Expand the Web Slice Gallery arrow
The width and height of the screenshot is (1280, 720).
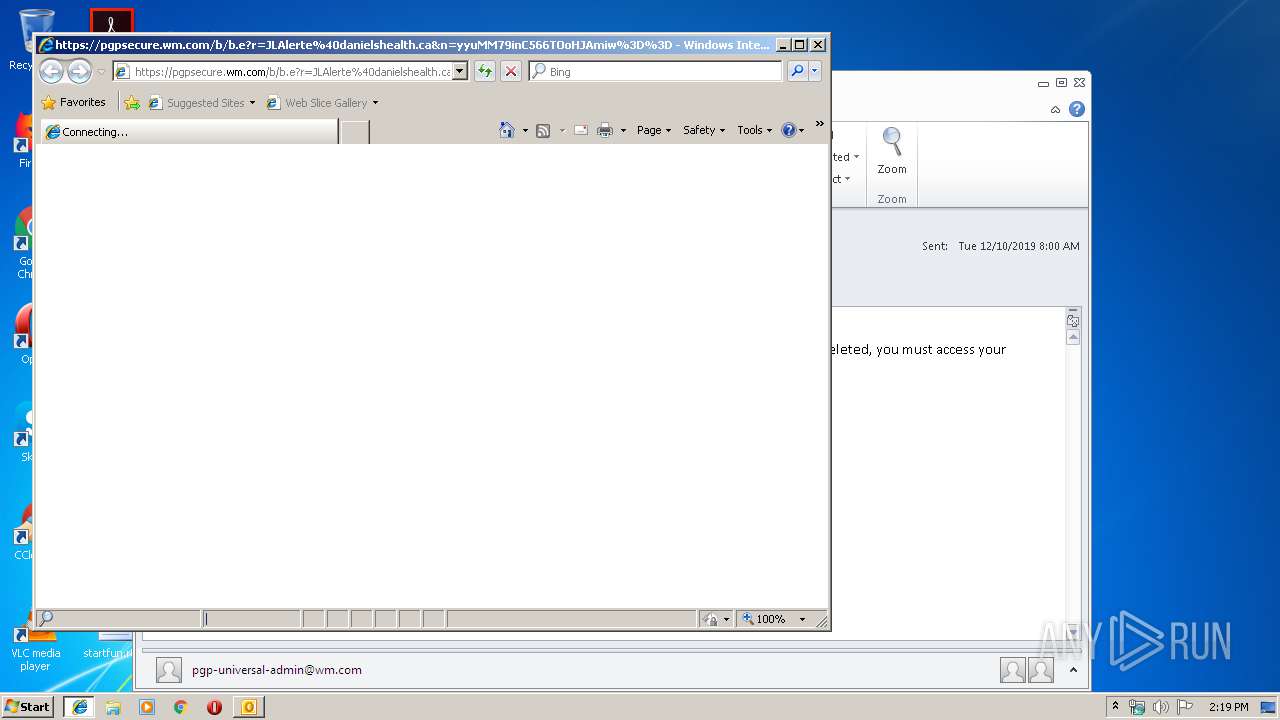tap(375, 103)
